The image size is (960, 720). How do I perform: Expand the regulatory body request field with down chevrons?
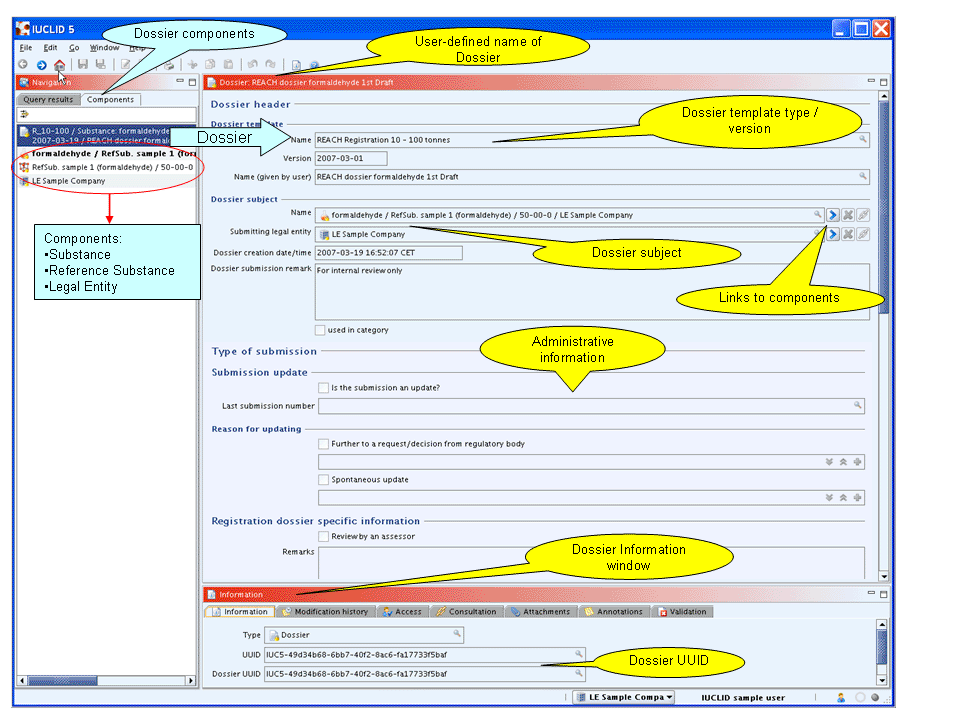[x=829, y=462]
